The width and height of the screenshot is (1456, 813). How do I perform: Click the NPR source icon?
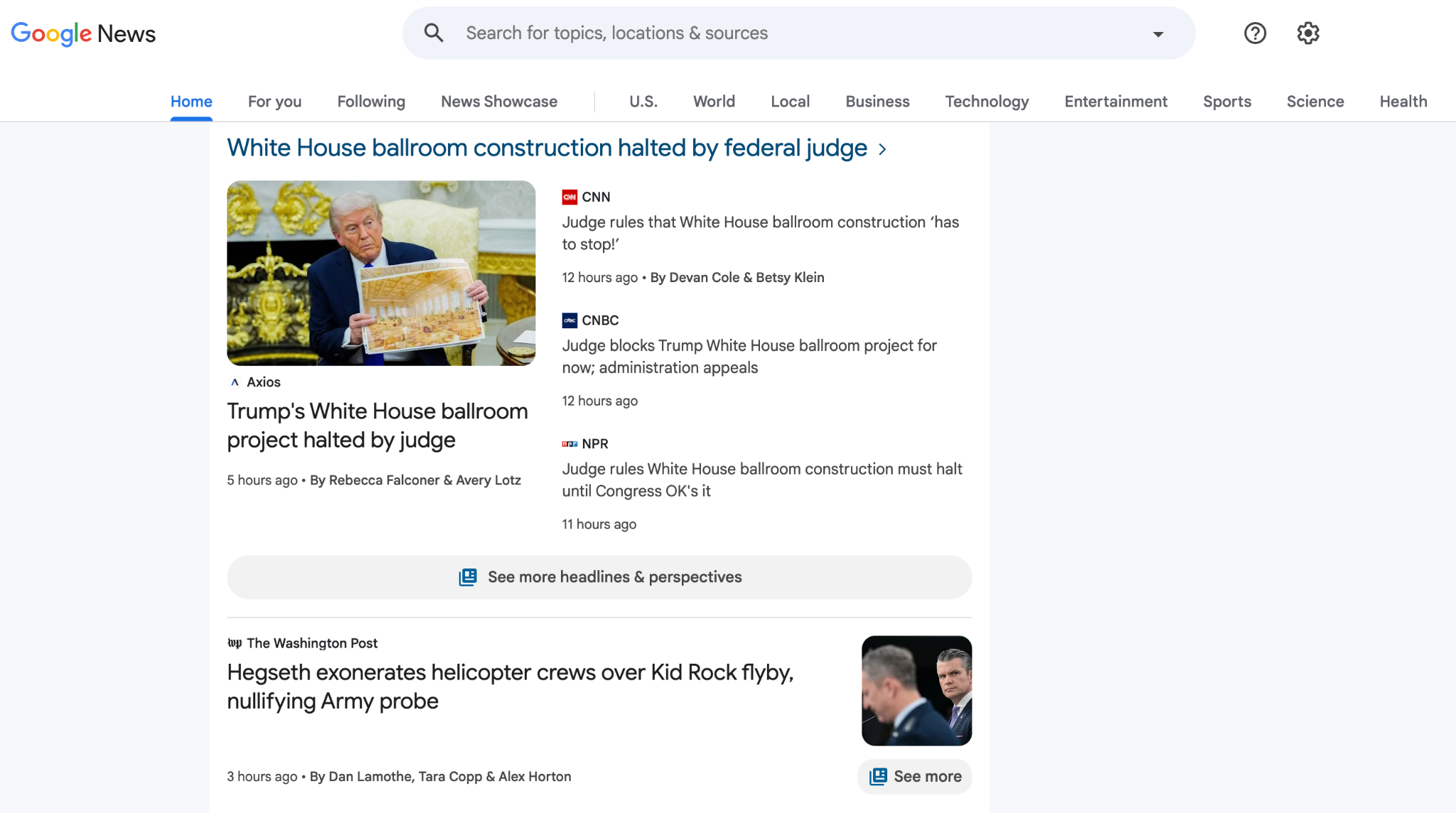tap(569, 443)
